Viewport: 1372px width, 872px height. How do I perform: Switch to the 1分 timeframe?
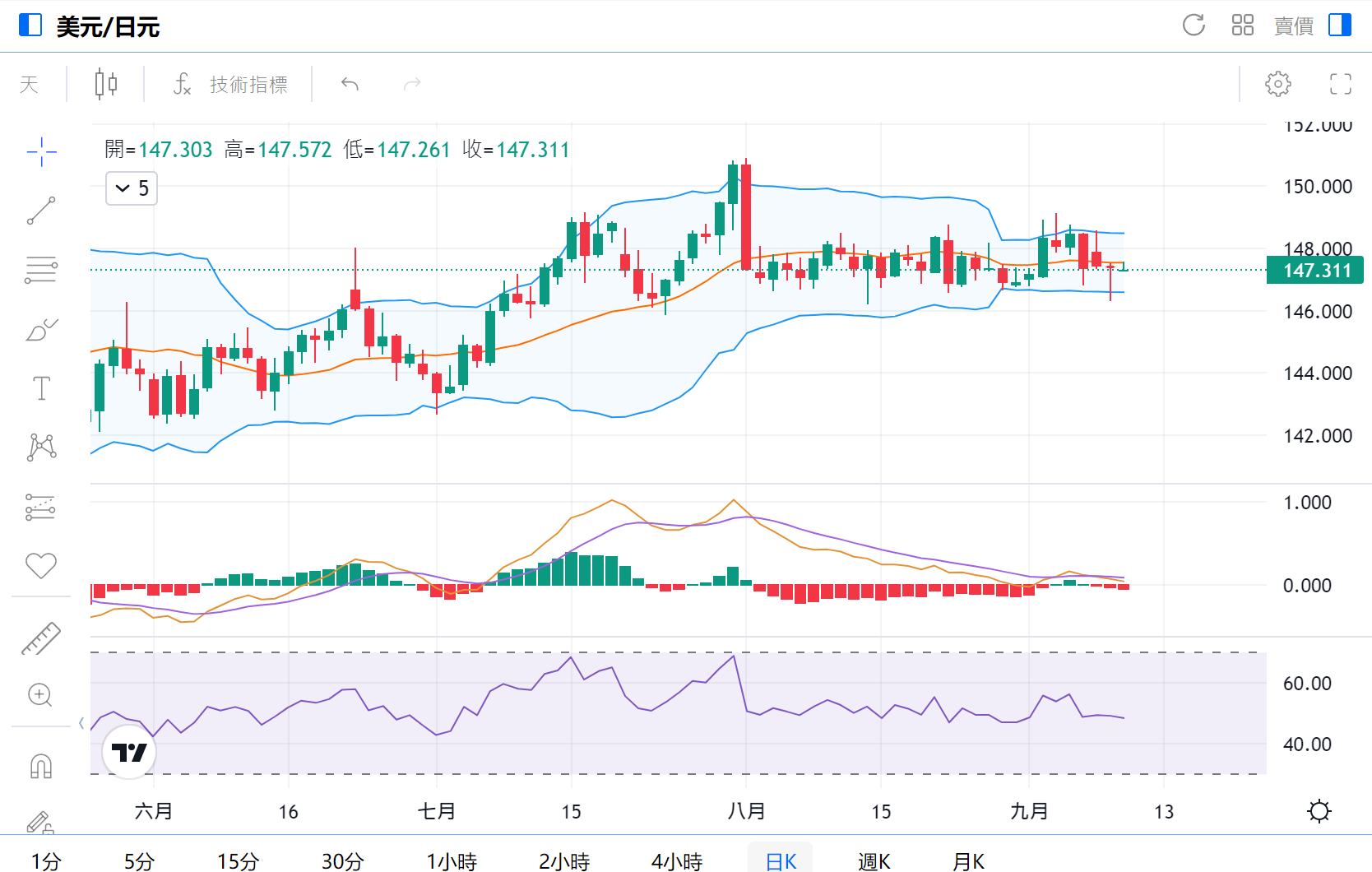tap(46, 861)
